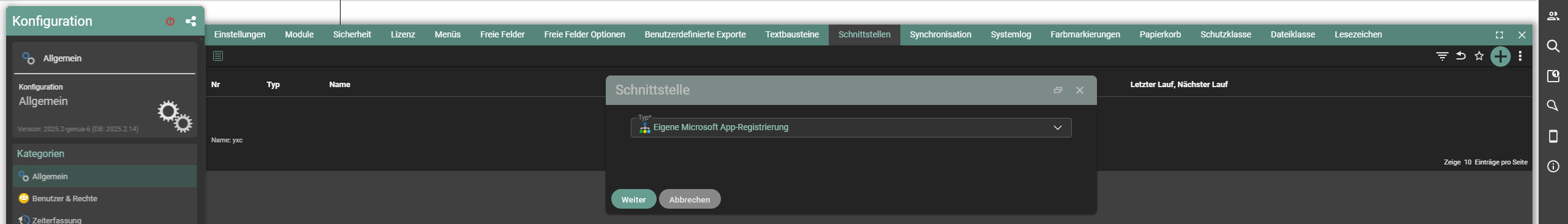Viewport: 1568px width, 224px height.
Task: Open the Menüs tab
Action: pyautogui.click(x=447, y=35)
